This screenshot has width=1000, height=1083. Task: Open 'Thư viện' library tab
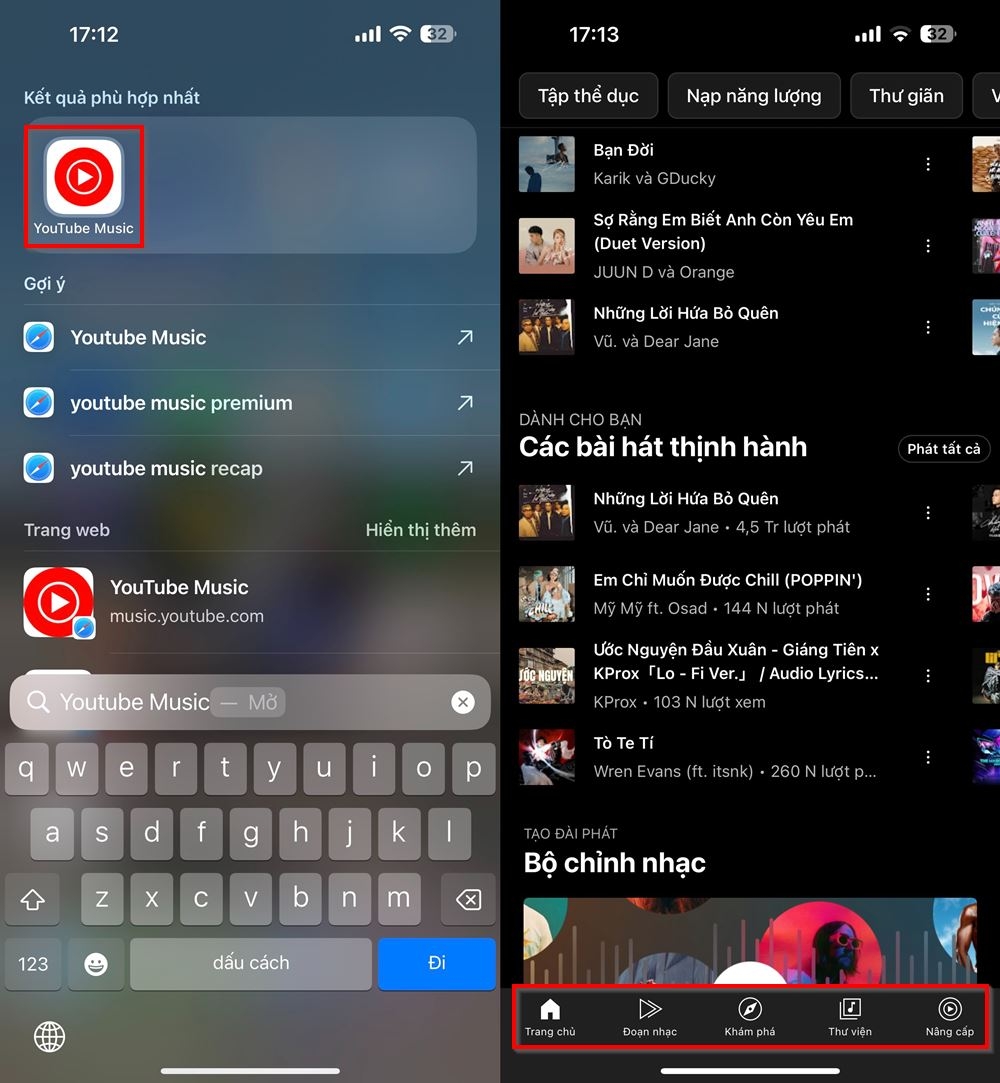(x=850, y=1017)
